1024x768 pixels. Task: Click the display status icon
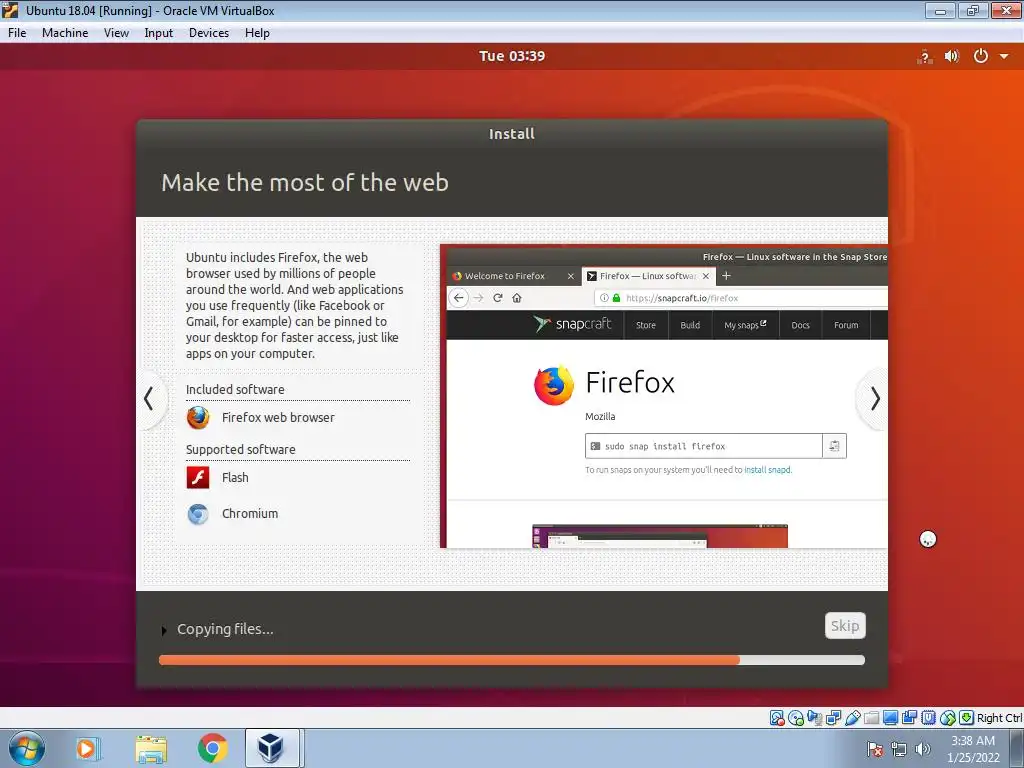click(890, 718)
